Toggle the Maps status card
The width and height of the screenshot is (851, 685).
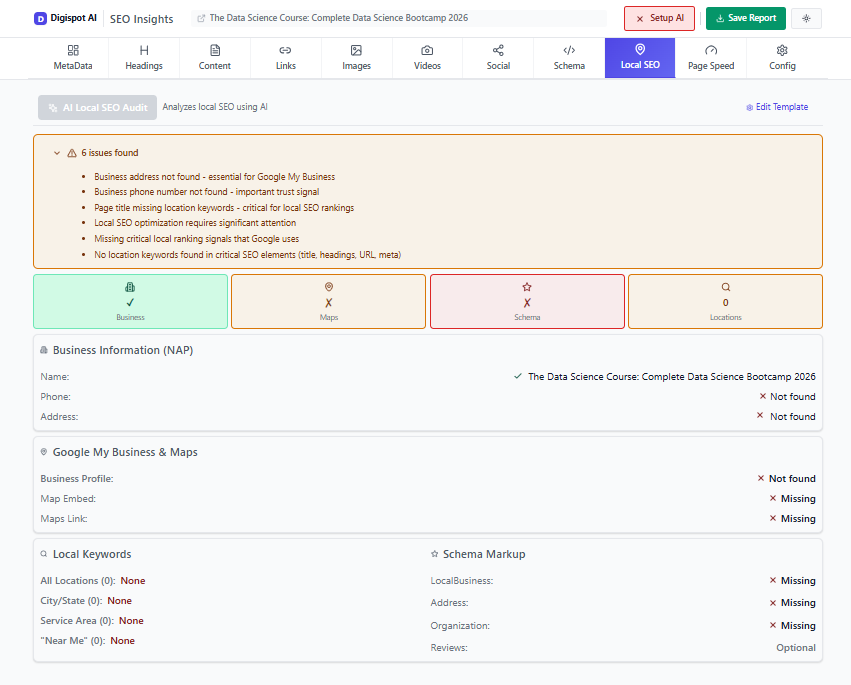[x=328, y=301]
